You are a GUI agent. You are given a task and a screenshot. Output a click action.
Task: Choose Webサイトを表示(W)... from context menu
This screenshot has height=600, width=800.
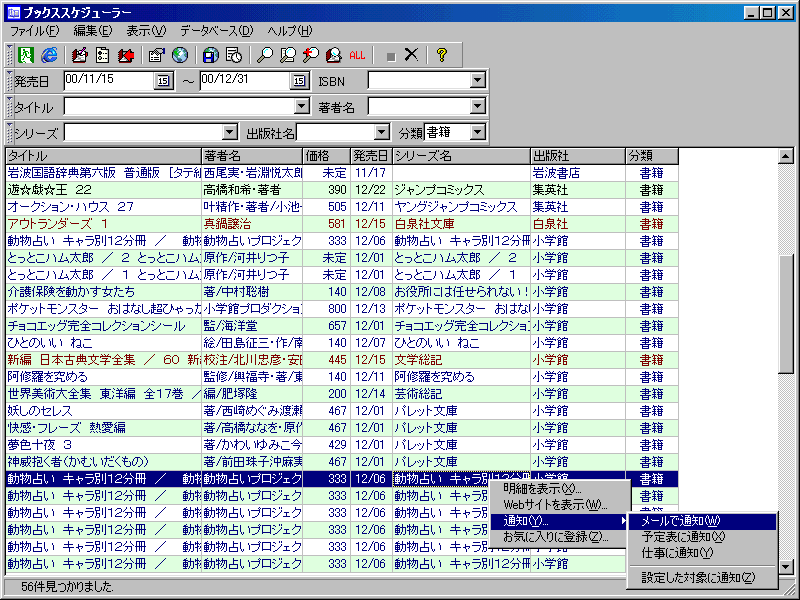pos(558,505)
